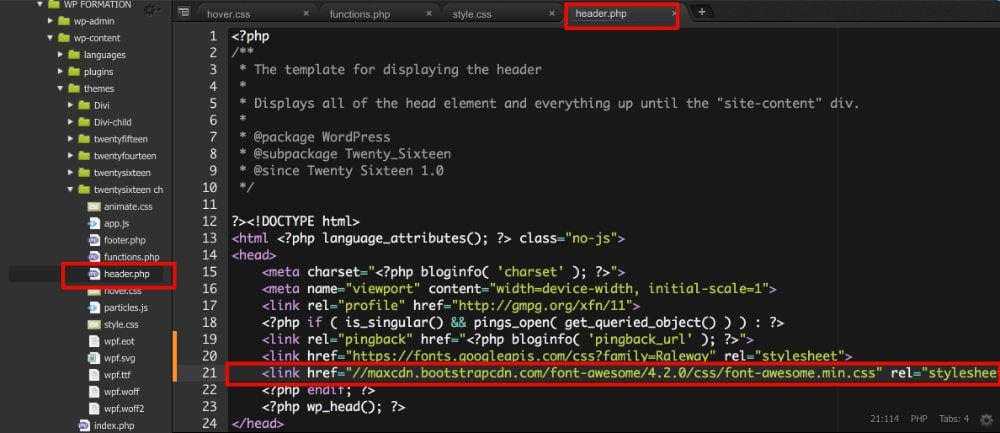This screenshot has height=433, width=1000.
Task: Close the hover.css tab
Action: tap(307, 14)
